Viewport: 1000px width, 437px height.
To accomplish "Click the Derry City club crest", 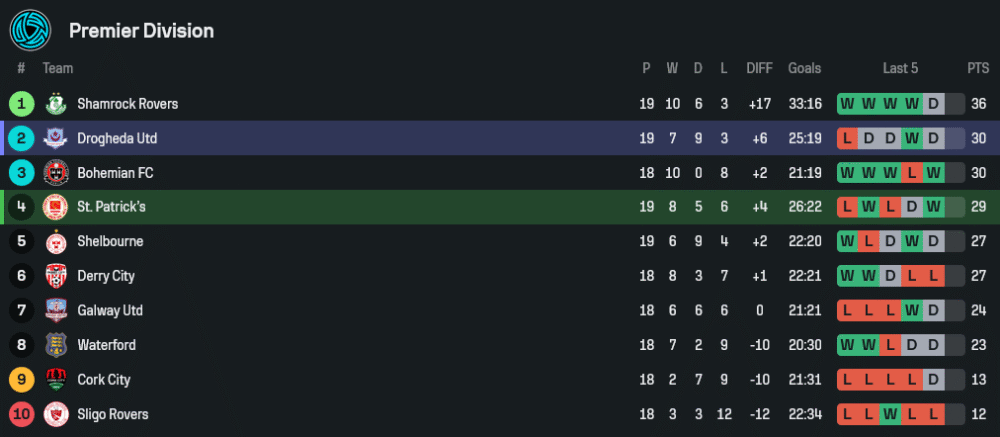I will click(x=55, y=276).
